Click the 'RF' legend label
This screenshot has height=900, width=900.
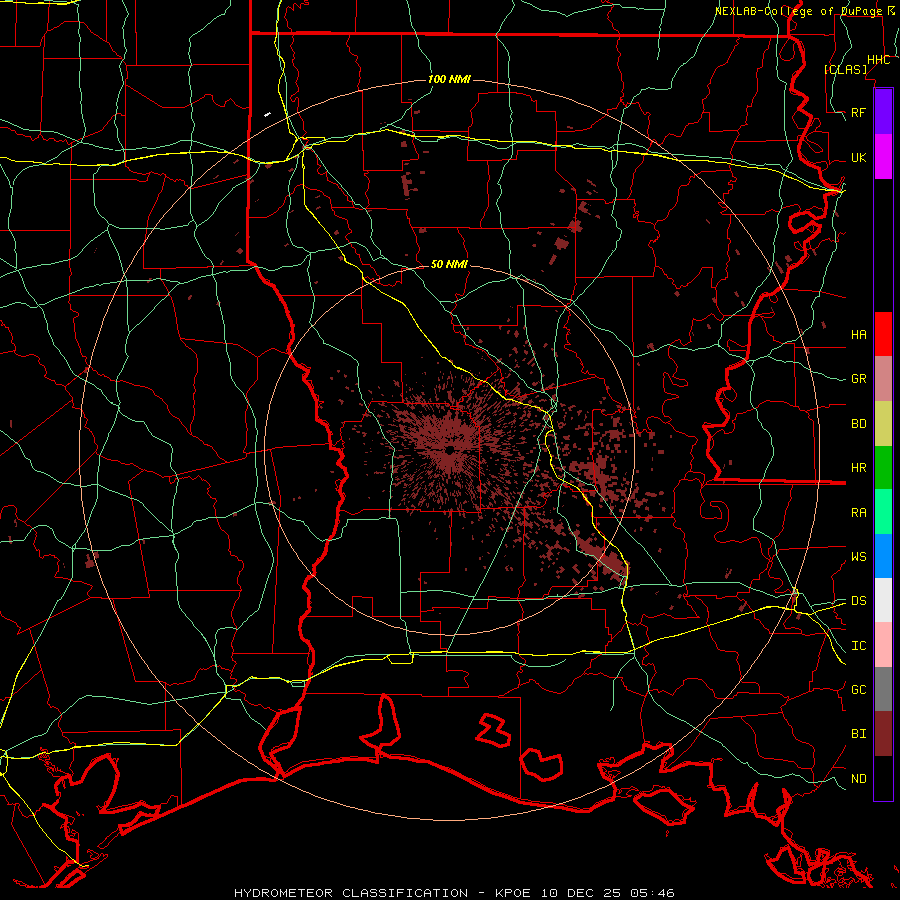[x=858, y=112]
